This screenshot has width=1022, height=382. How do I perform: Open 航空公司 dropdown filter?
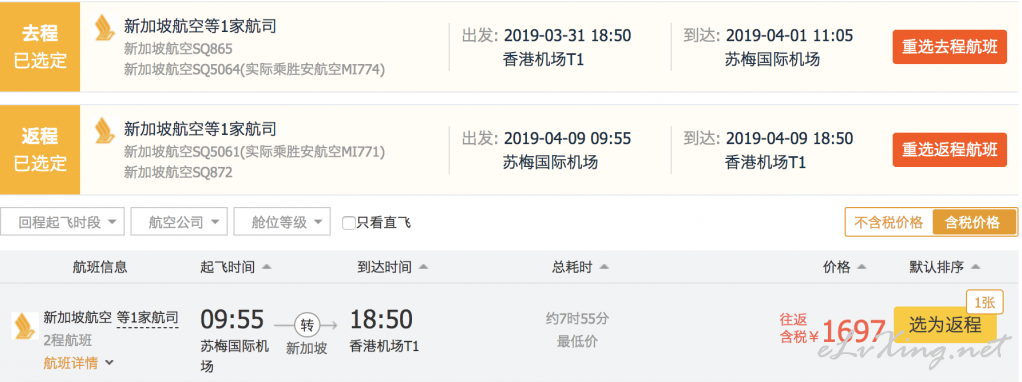[179, 222]
